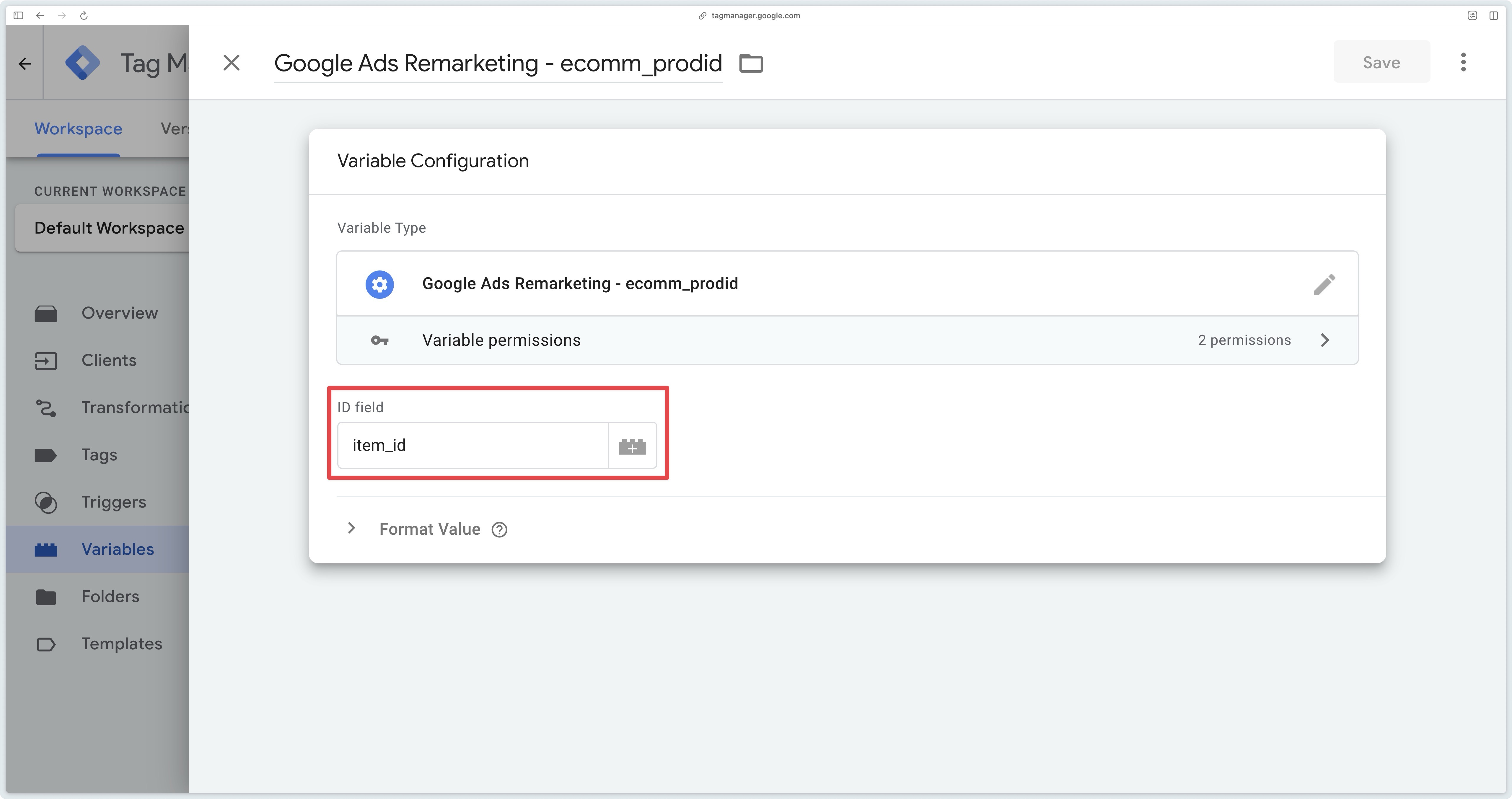This screenshot has height=799, width=1512.
Task: Toggle the browser sidebar icon
Action: pos(18,15)
